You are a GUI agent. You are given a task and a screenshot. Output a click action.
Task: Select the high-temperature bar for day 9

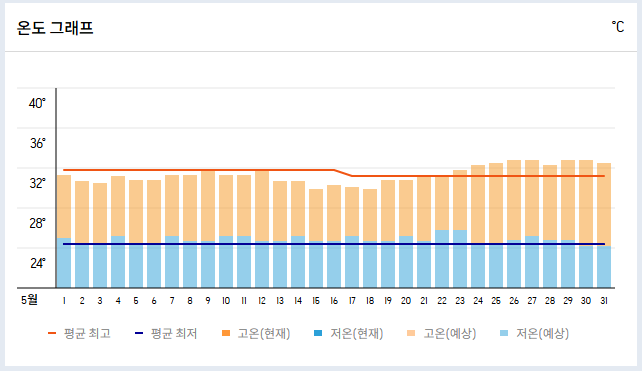pos(208,206)
